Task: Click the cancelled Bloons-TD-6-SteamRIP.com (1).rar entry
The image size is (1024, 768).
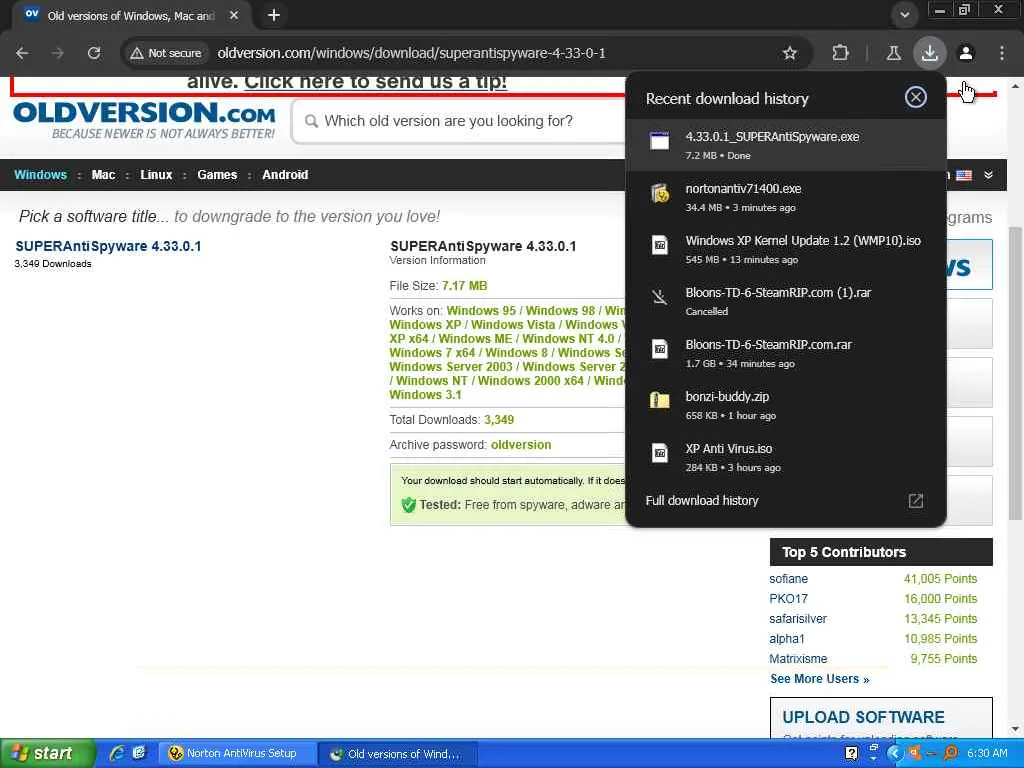Action: (x=786, y=301)
